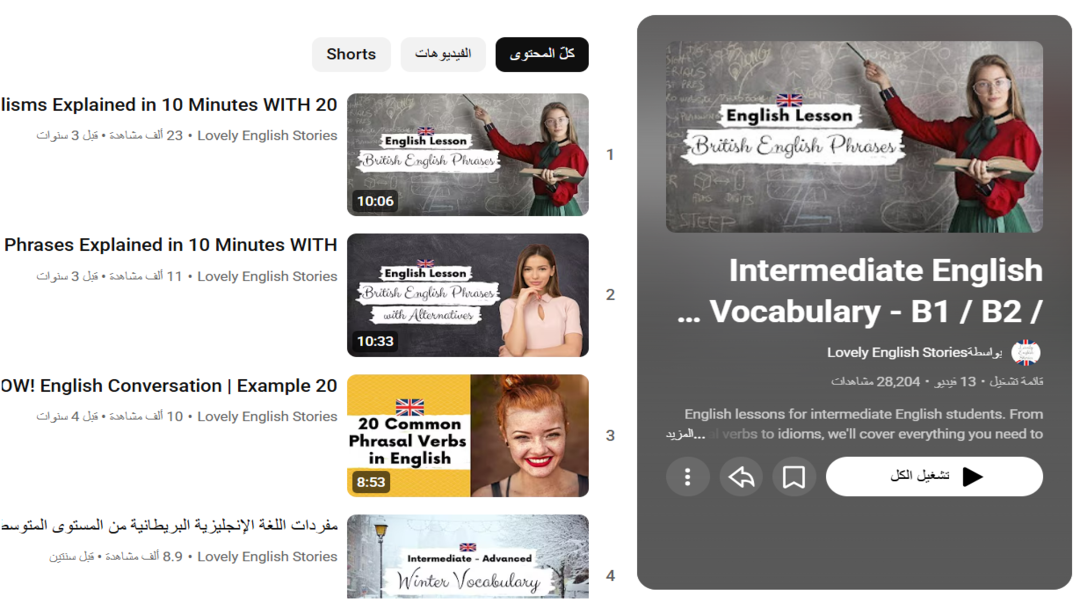Click the channel name link in playlist panel

[x=897, y=352]
